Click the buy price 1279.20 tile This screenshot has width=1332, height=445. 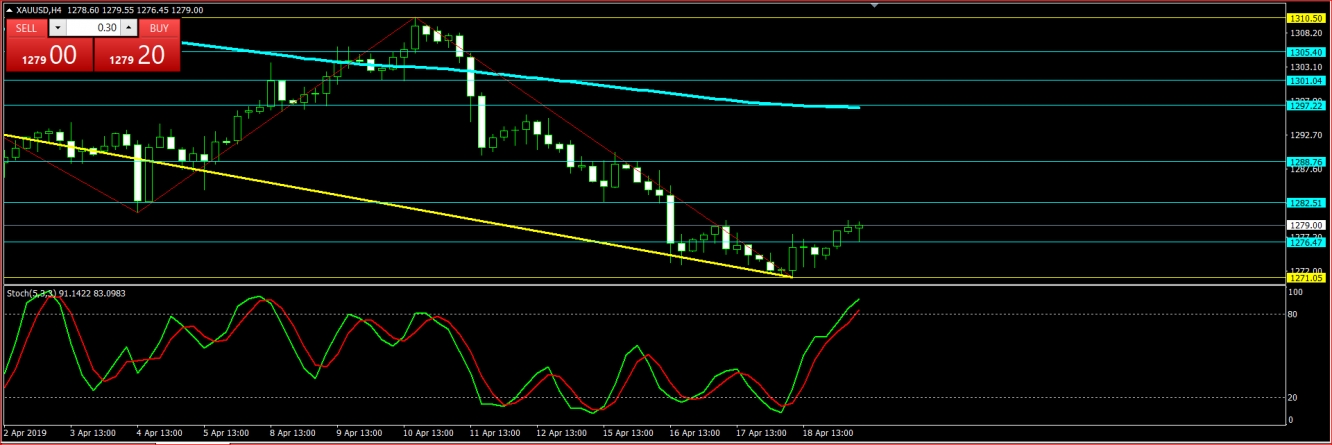point(137,56)
